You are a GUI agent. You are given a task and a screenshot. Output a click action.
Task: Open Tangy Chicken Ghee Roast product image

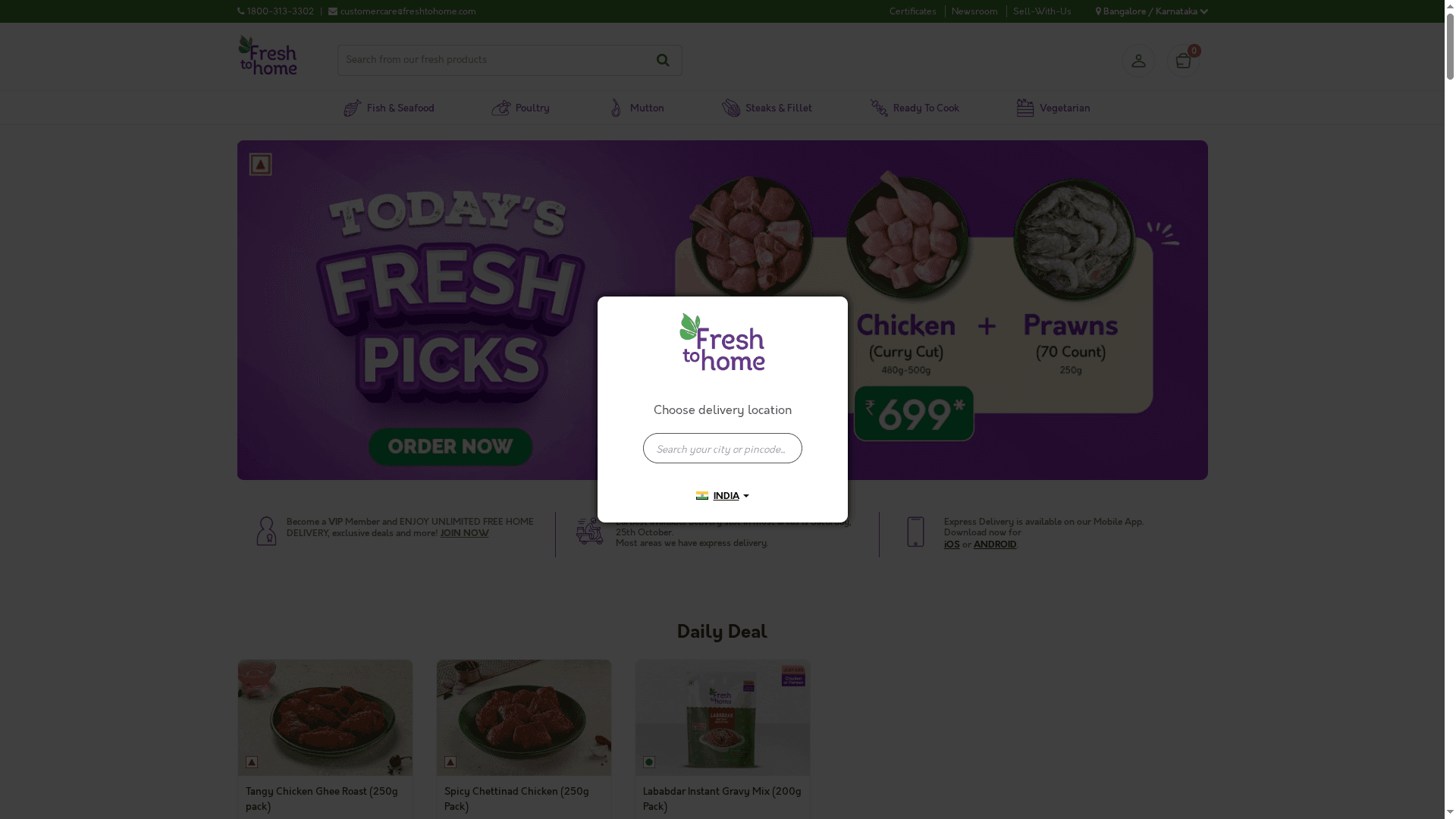click(x=325, y=717)
